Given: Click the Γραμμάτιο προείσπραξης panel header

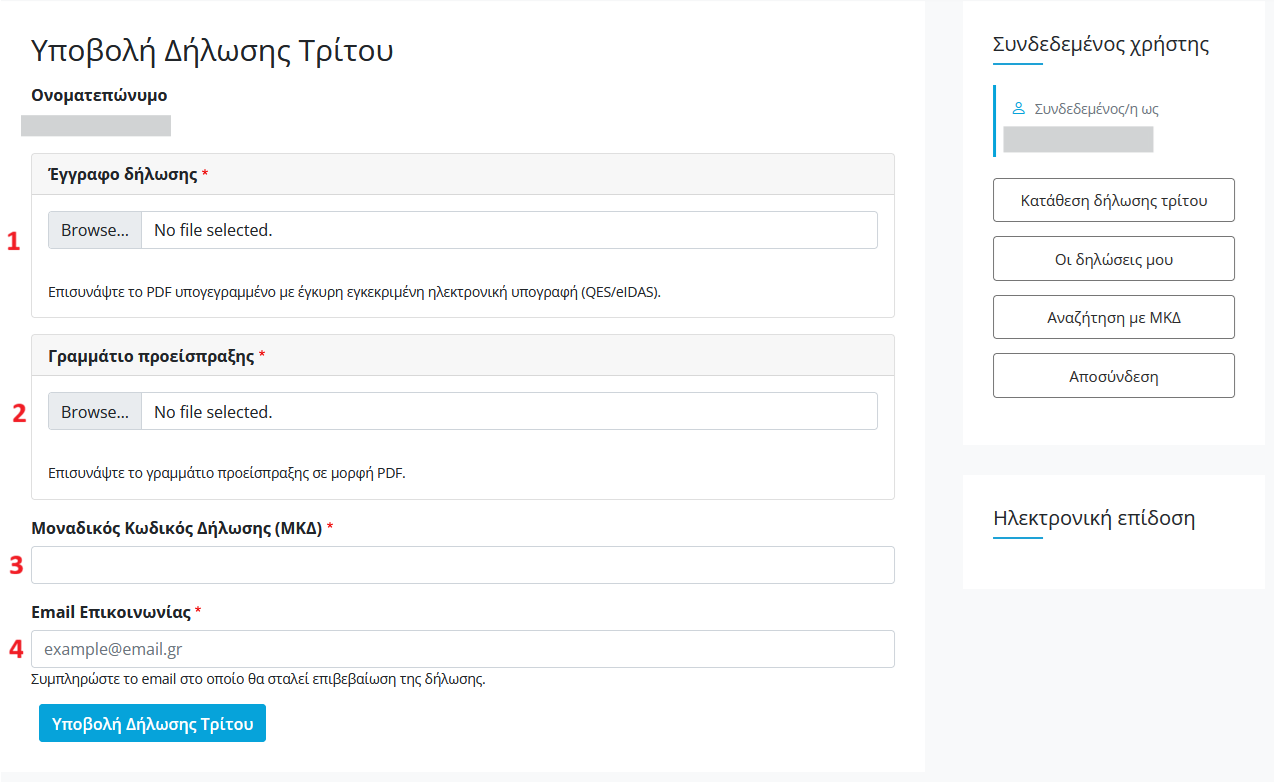Looking at the screenshot, I should point(463,356).
